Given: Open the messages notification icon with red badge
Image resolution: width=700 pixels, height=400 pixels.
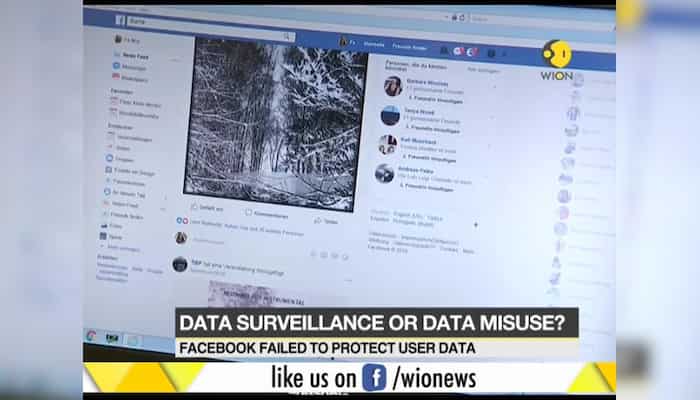Looking at the screenshot, I should point(458,51).
